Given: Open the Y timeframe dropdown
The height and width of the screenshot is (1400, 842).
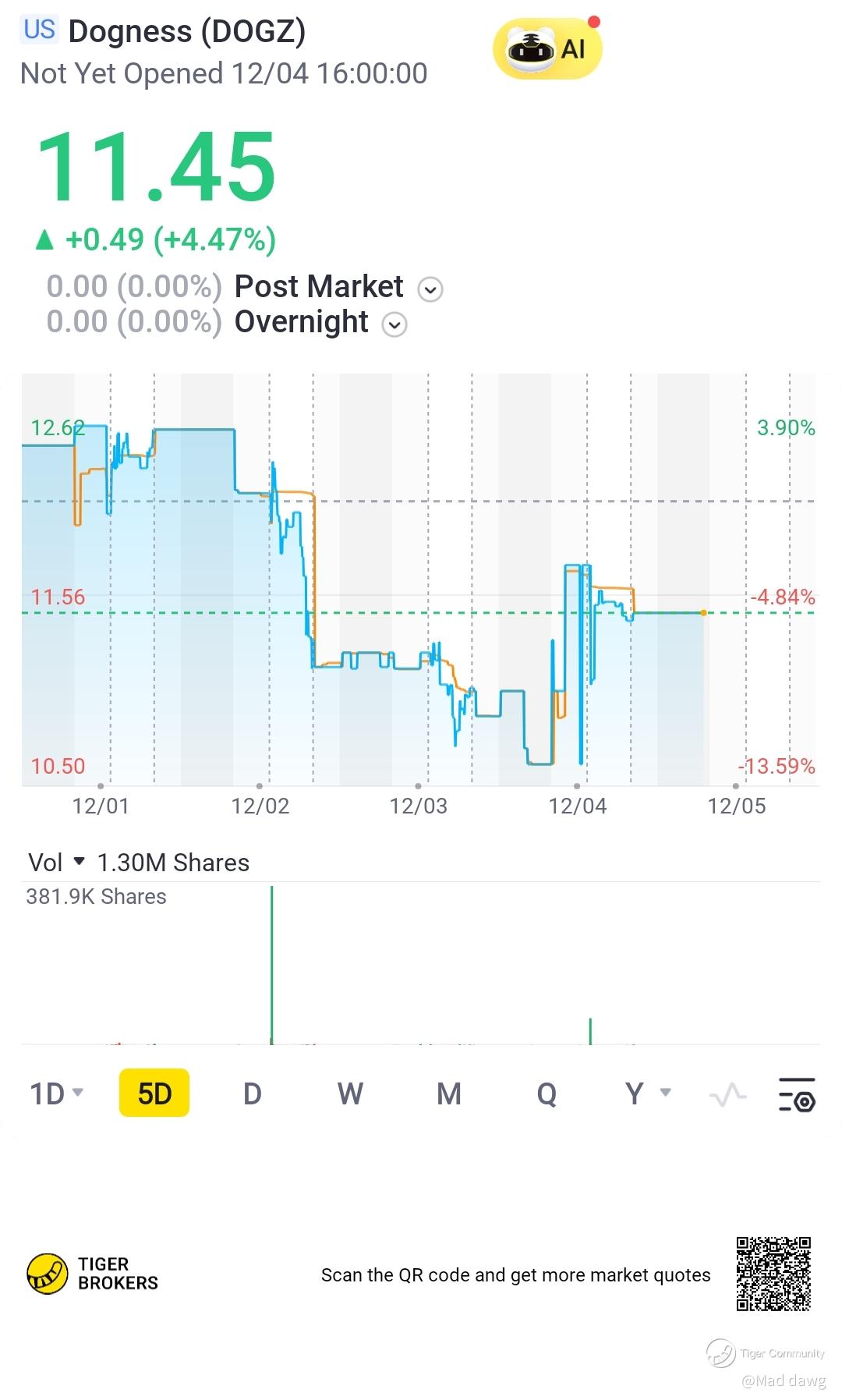Looking at the screenshot, I should point(647,1093).
